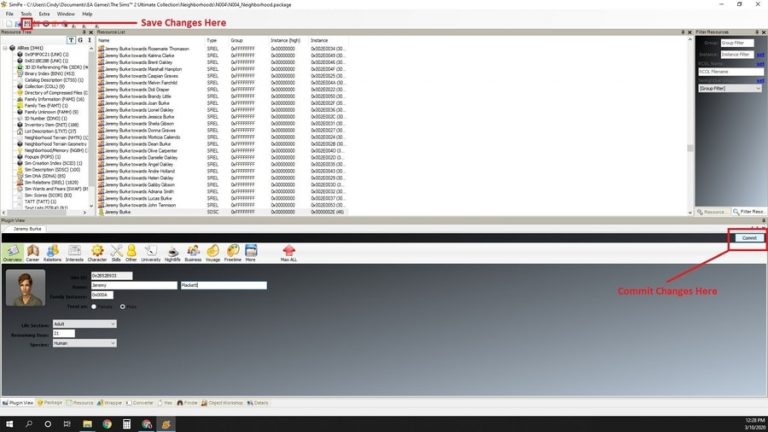Image resolution: width=768 pixels, height=432 pixels.
Task: Select the Skills icon
Action: 116,251
